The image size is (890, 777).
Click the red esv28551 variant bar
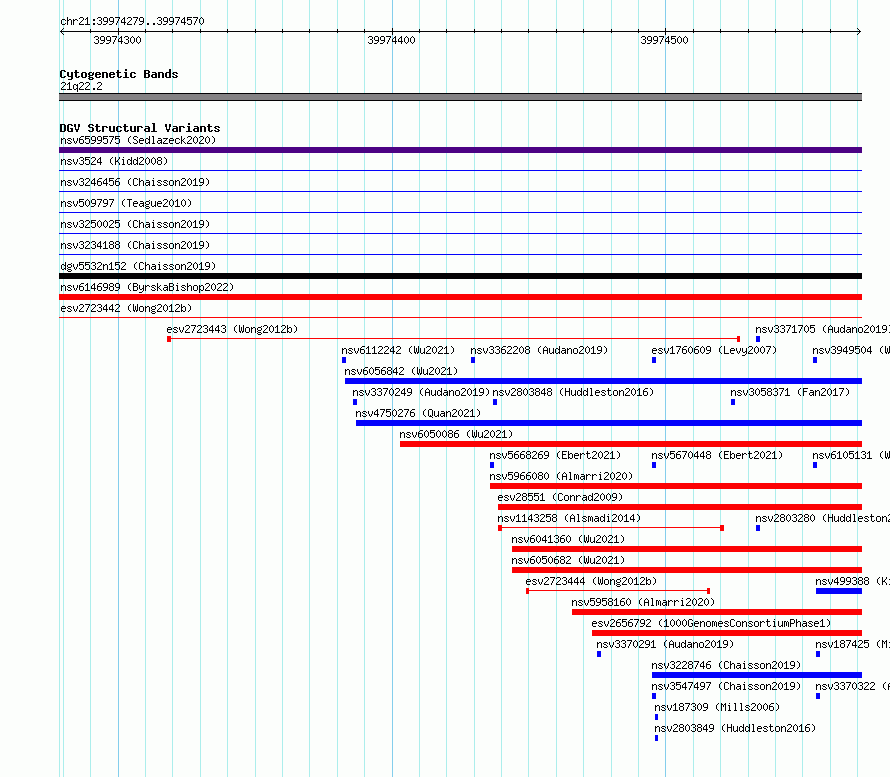point(680,507)
